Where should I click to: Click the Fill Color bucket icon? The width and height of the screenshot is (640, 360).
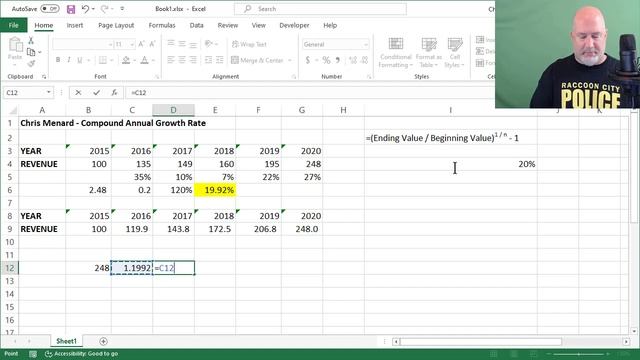coord(126,60)
